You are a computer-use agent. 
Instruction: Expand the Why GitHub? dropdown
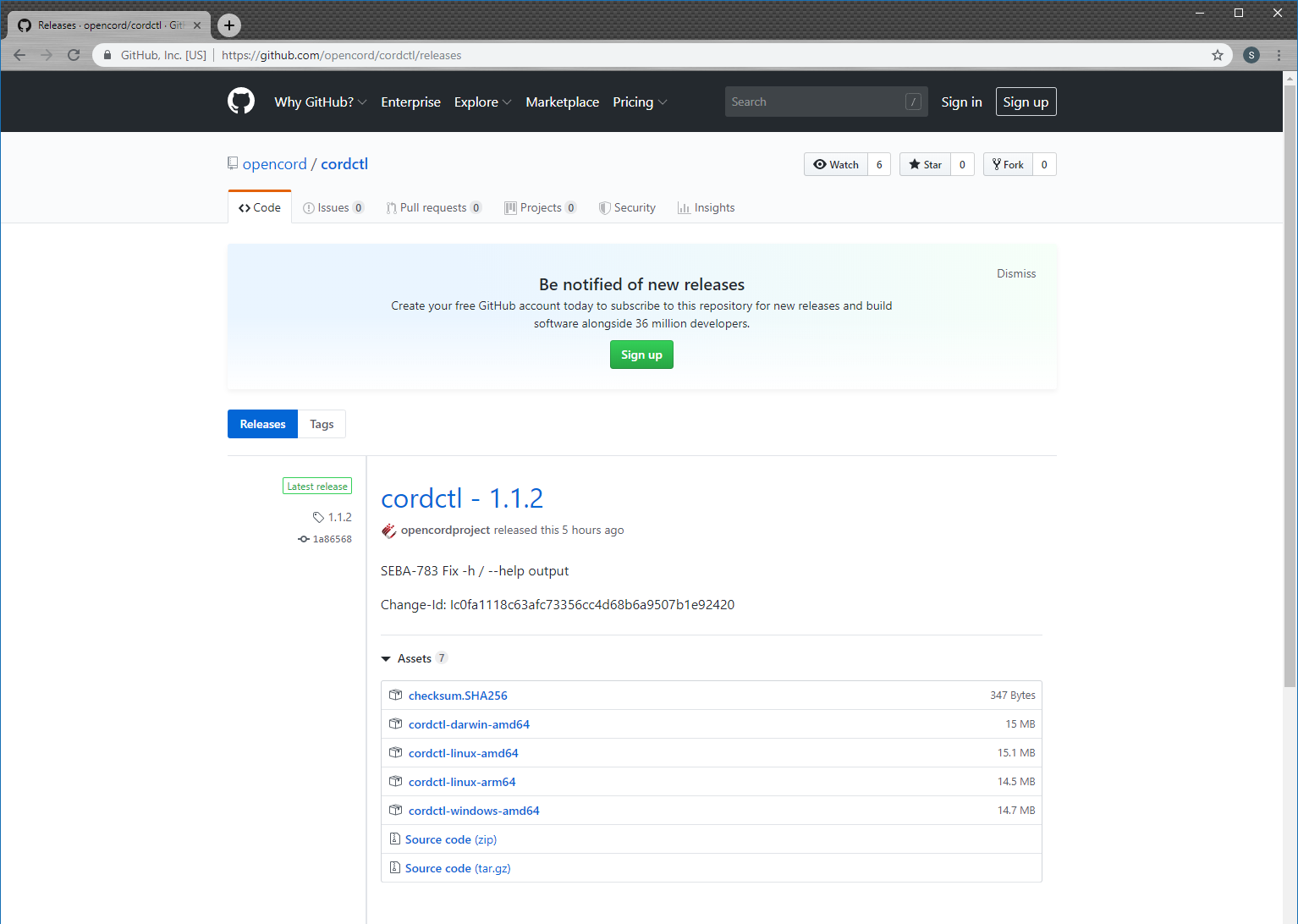point(320,102)
